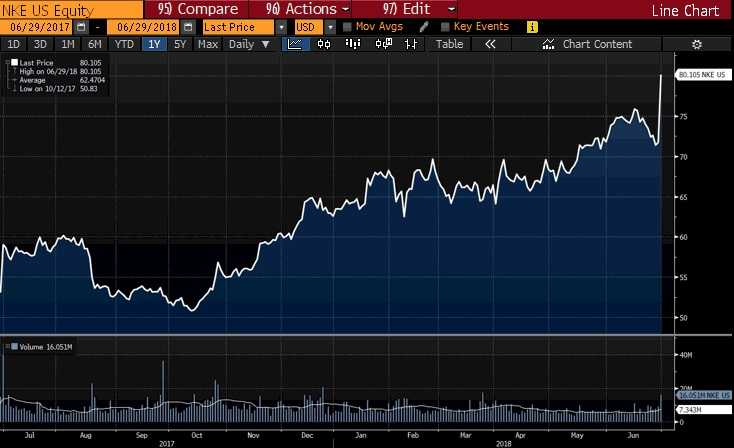Select the OHLC tick chart icon

(x=411, y=44)
